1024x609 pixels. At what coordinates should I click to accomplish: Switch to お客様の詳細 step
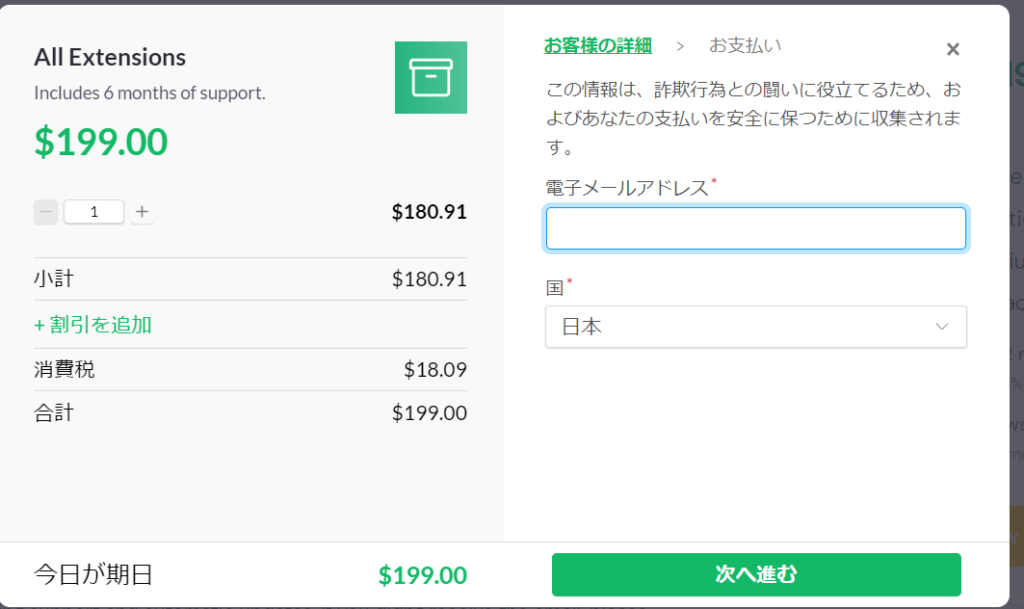(598, 45)
